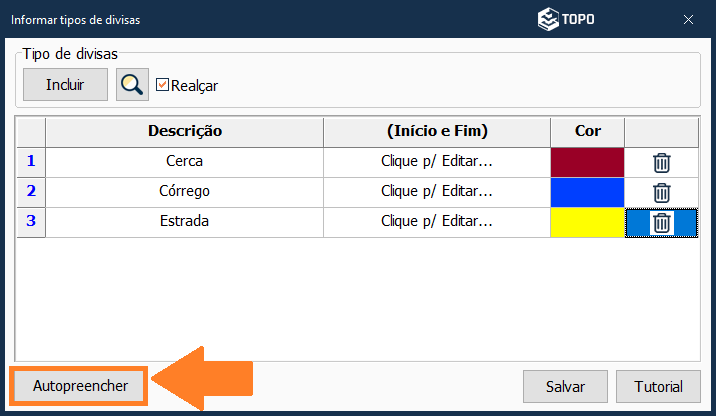
Task: Pick the dark red color swatch for Cerca
Action: (587, 163)
